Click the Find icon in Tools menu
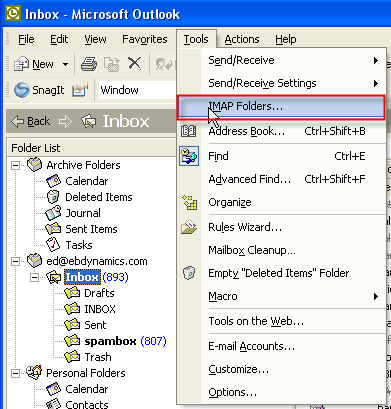Viewport: 391px width, 409px height. [x=189, y=156]
